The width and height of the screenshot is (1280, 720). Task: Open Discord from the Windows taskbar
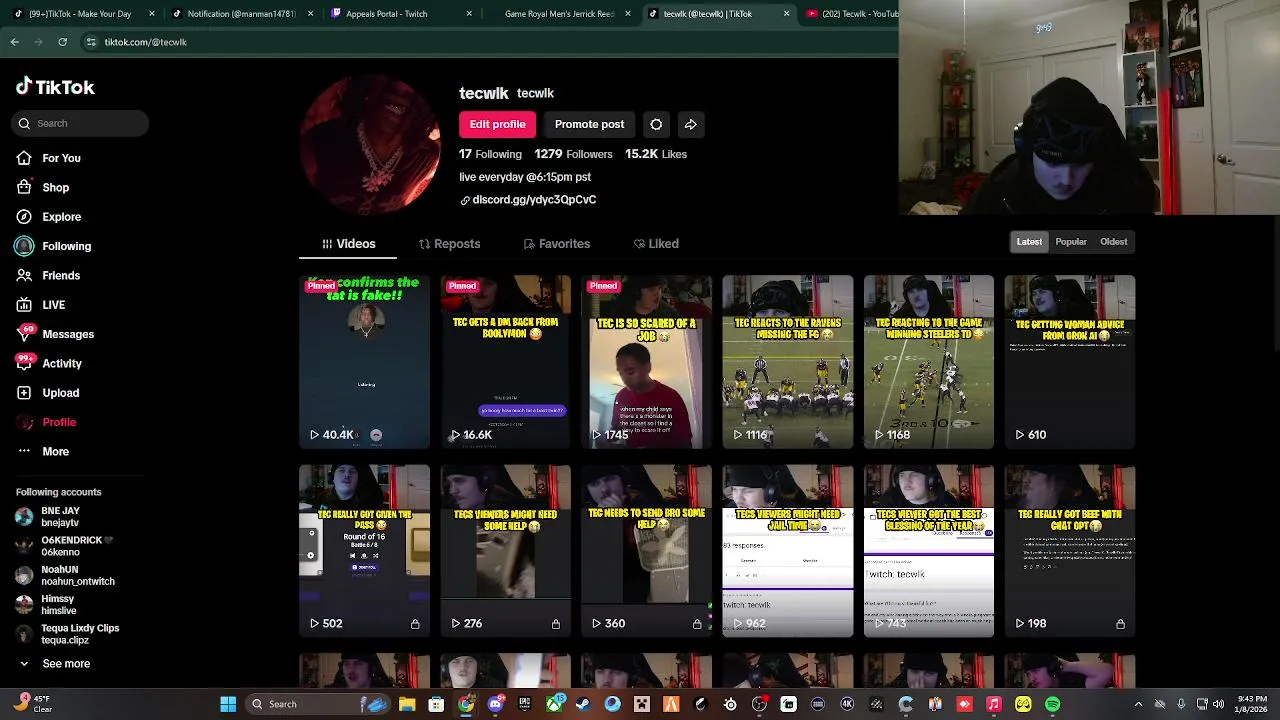[x=495, y=704]
